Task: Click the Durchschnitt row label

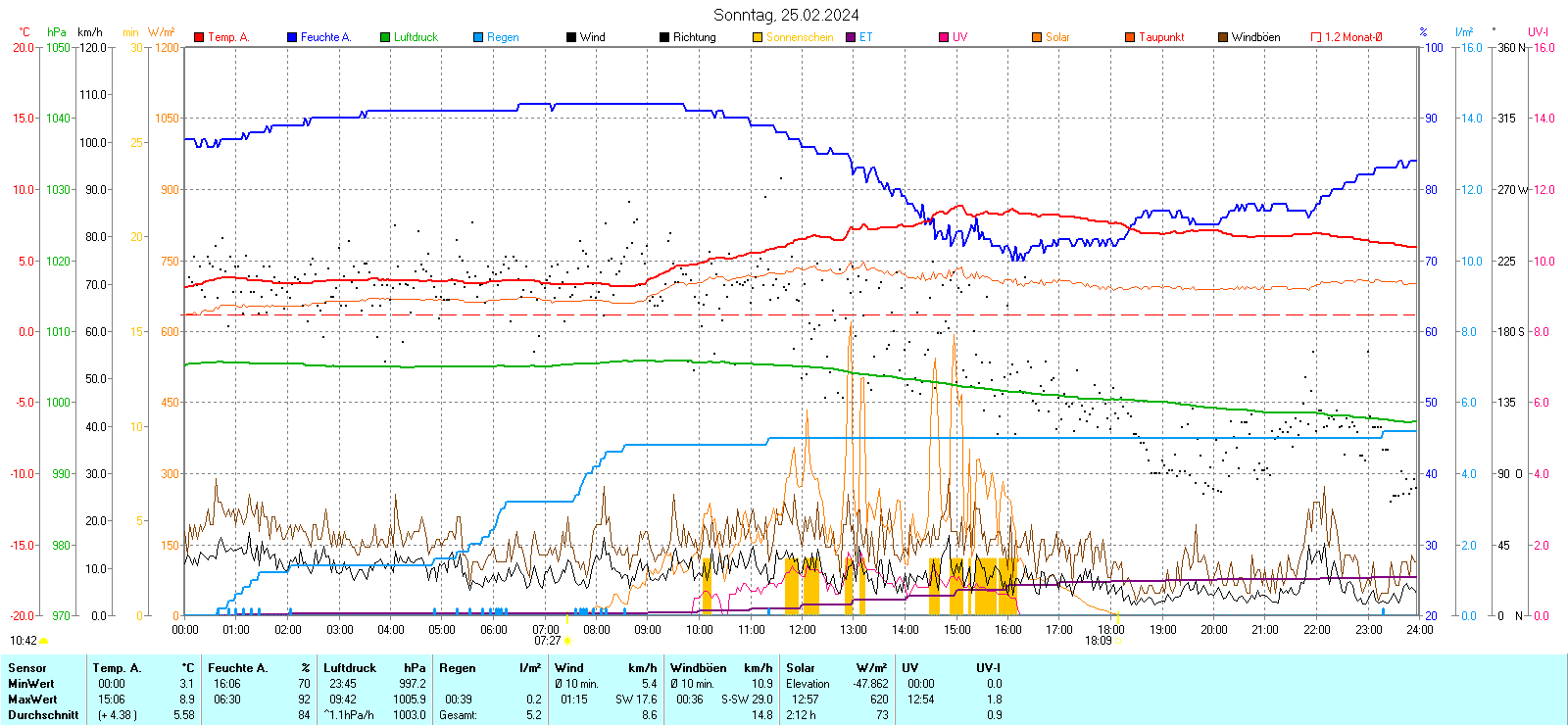Action: pyautogui.click(x=43, y=715)
